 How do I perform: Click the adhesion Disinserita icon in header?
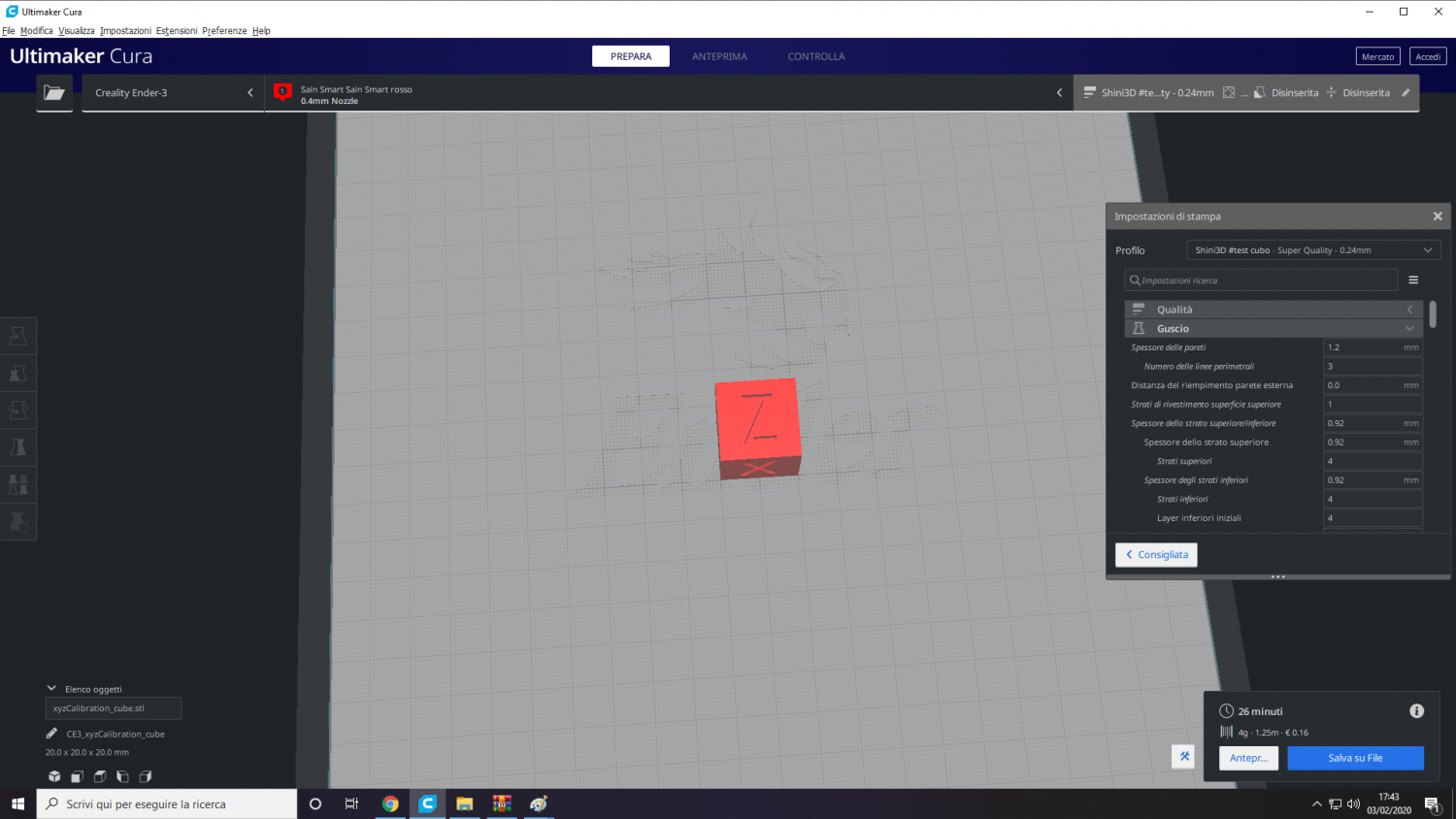tap(1331, 93)
